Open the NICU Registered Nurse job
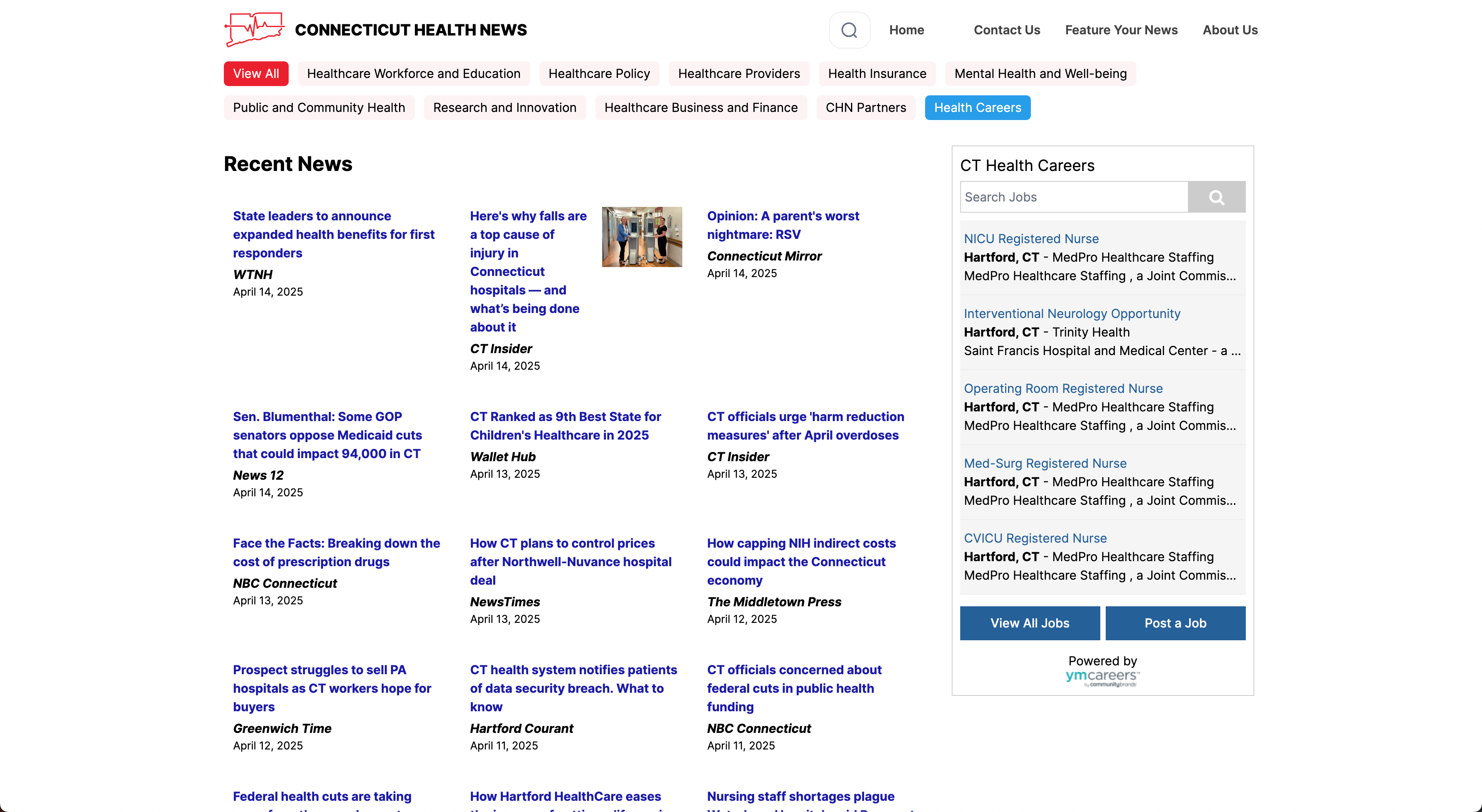 coord(1031,239)
